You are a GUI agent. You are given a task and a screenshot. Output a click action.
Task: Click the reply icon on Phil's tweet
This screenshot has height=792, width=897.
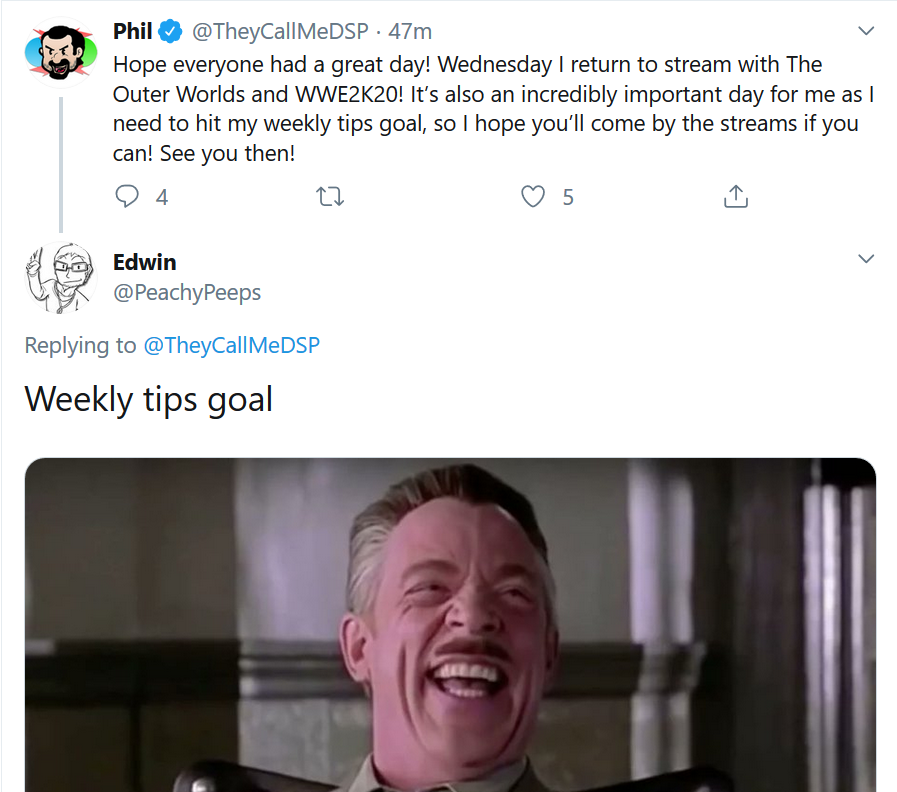126,196
